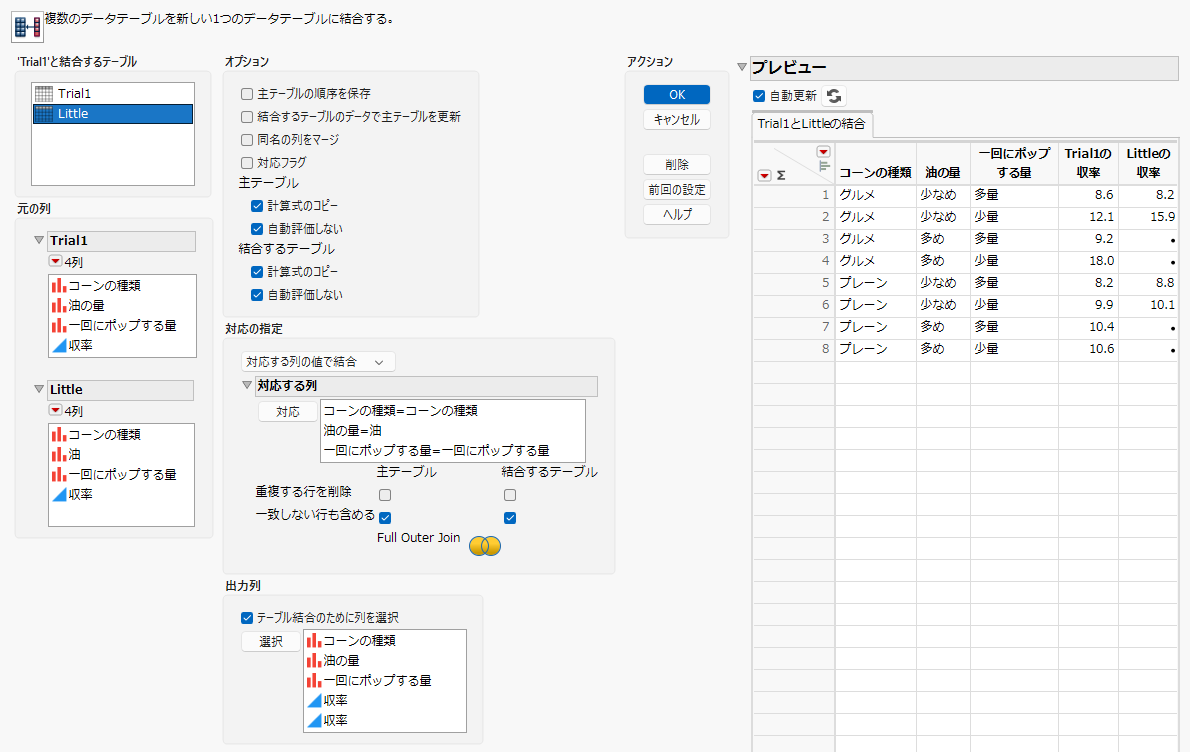Click the continuous icon of 収率 under Little

click(x=58, y=494)
